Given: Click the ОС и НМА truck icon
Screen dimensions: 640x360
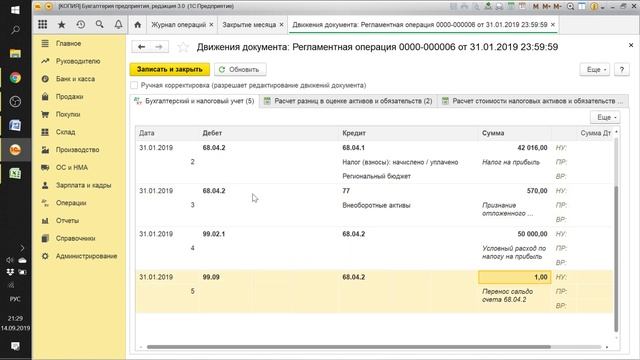Looking at the screenshot, I should (45, 167).
